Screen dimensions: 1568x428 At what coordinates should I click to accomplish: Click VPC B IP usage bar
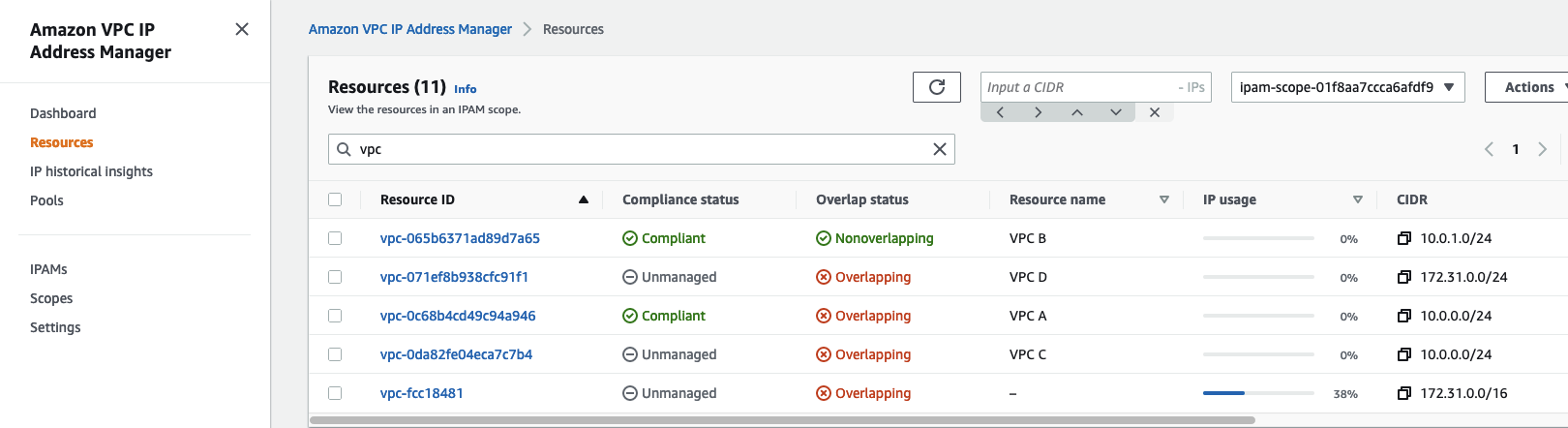click(1258, 238)
